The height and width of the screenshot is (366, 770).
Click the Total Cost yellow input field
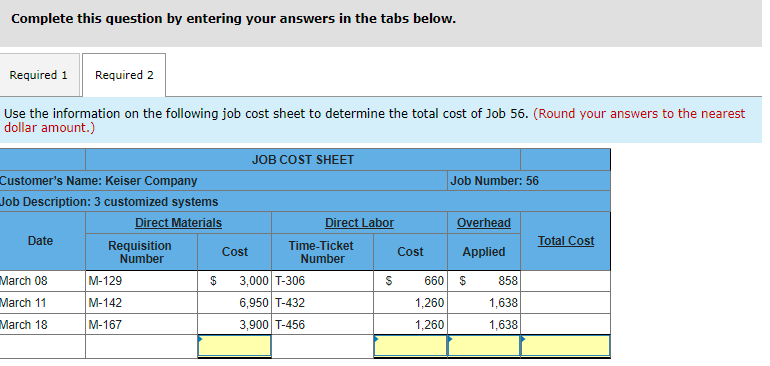566,346
